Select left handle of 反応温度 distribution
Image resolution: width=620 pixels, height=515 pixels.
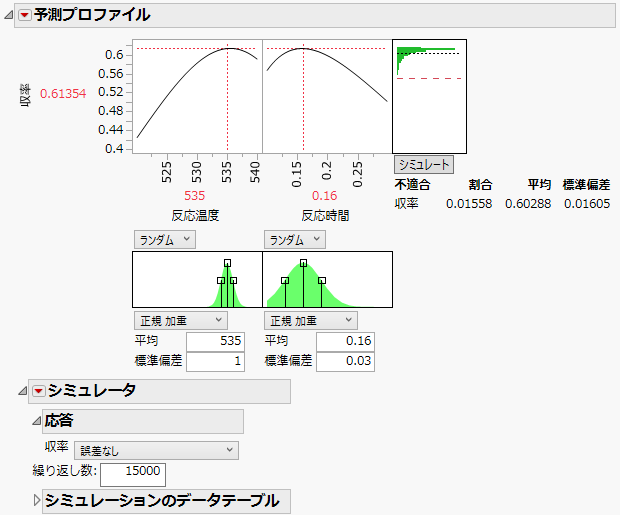[221, 280]
